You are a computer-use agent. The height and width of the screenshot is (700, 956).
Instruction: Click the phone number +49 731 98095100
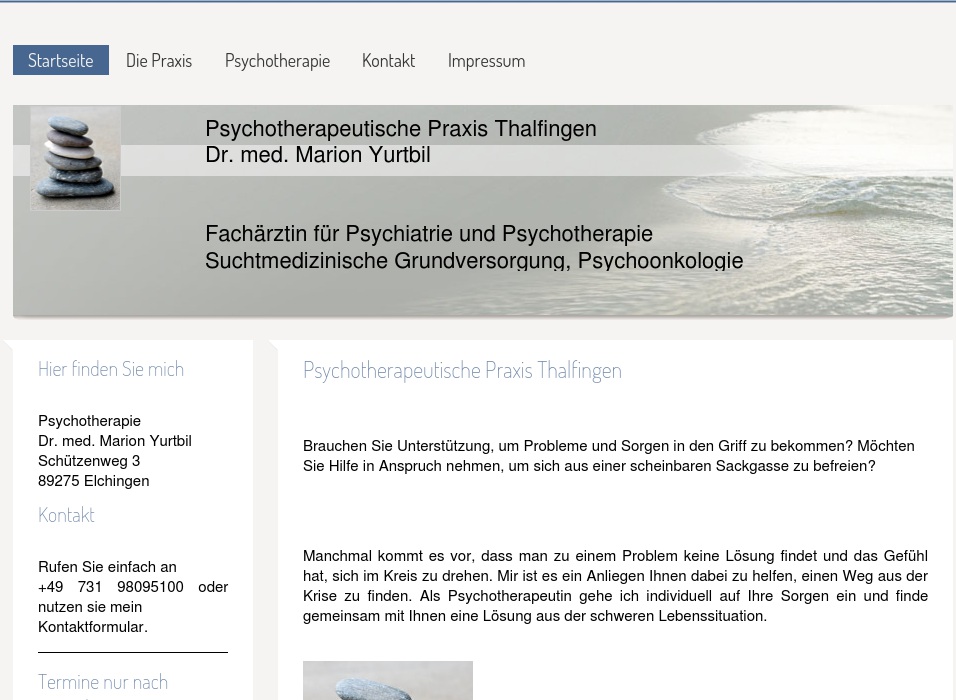pyautogui.click(x=110, y=587)
